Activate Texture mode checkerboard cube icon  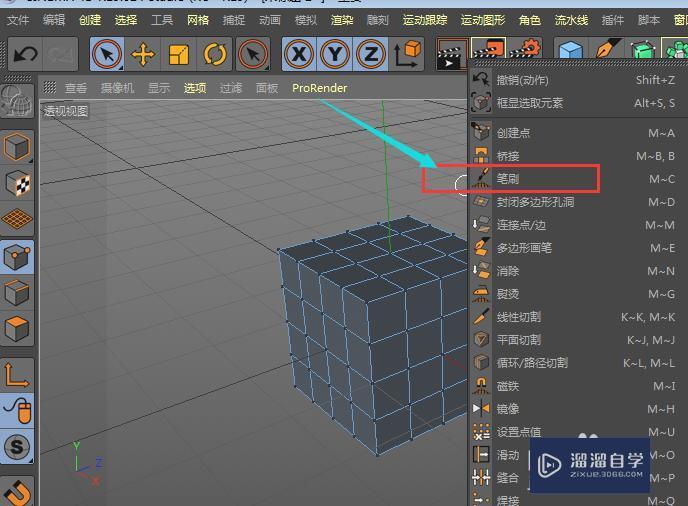click(18, 183)
